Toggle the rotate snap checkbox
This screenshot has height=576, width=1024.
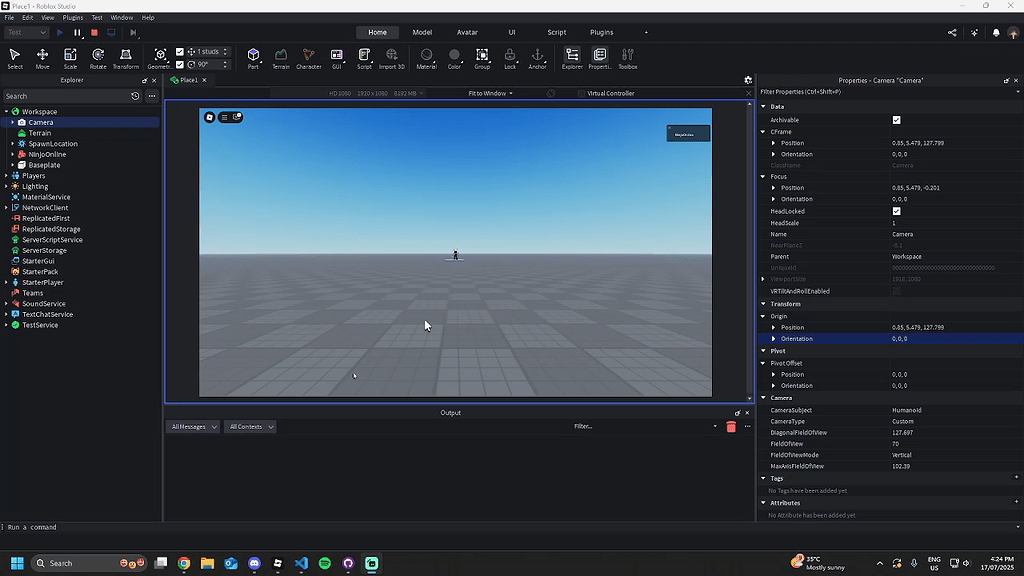(x=179, y=65)
